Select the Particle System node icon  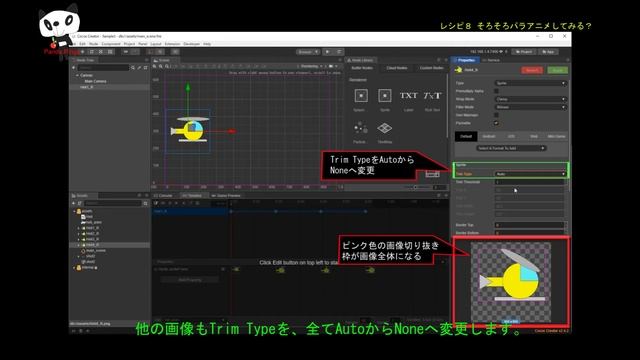(x=361, y=128)
